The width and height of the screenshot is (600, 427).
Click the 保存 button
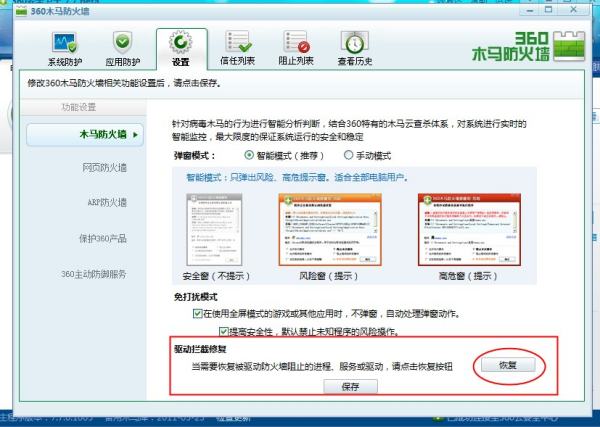coord(351,386)
